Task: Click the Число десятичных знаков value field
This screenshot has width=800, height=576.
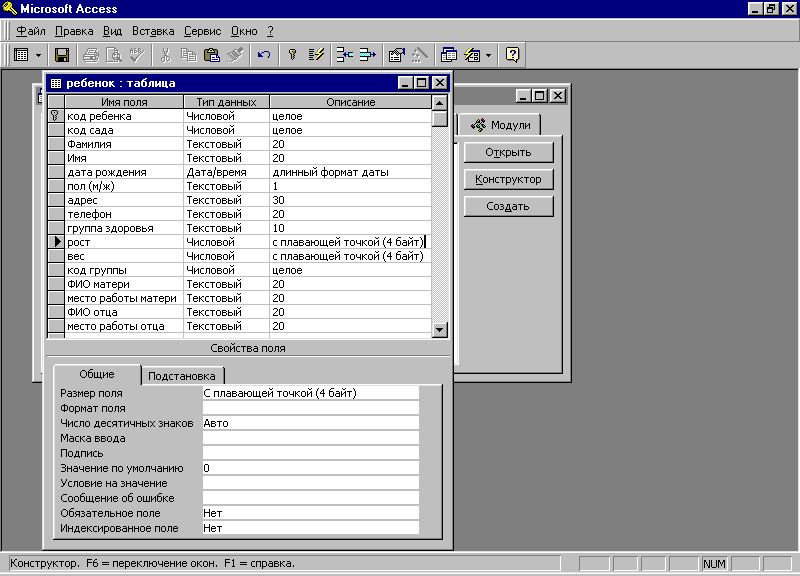Action: tap(311, 423)
